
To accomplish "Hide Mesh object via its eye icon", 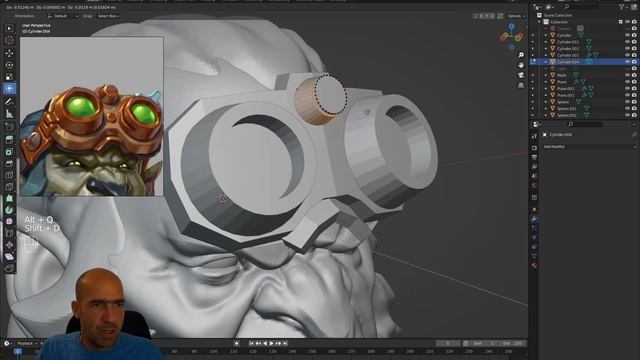I will click(627, 75).
